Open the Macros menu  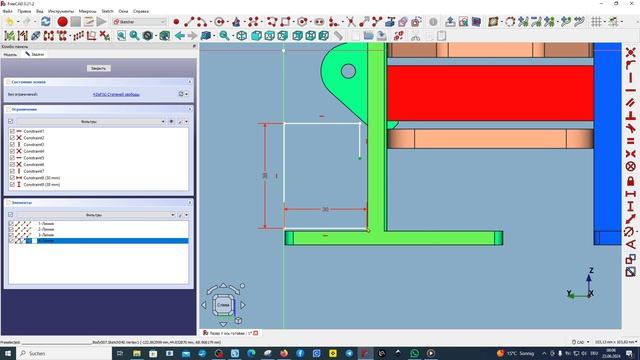coord(87,11)
